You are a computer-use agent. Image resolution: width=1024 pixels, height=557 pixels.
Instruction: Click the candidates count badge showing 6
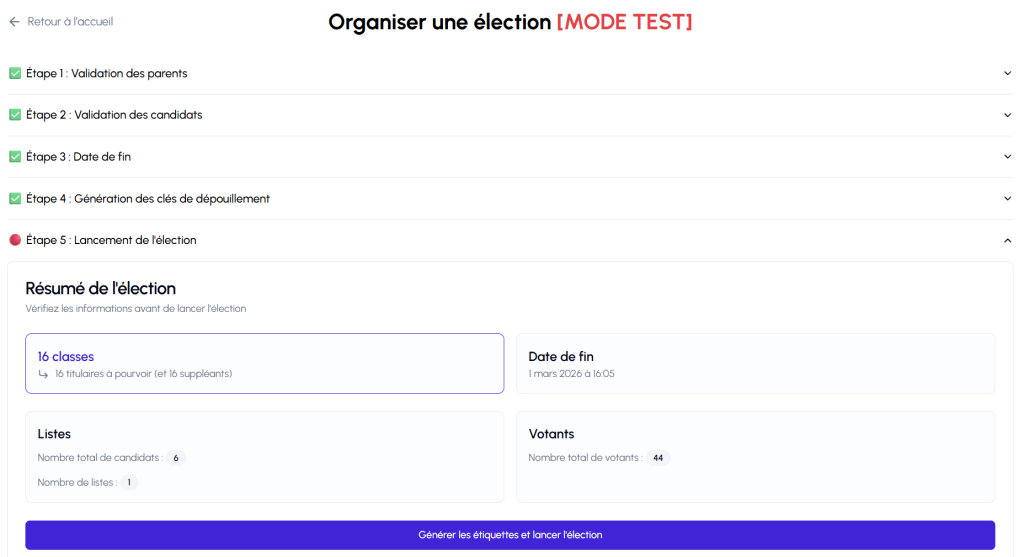tap(176, 458)
